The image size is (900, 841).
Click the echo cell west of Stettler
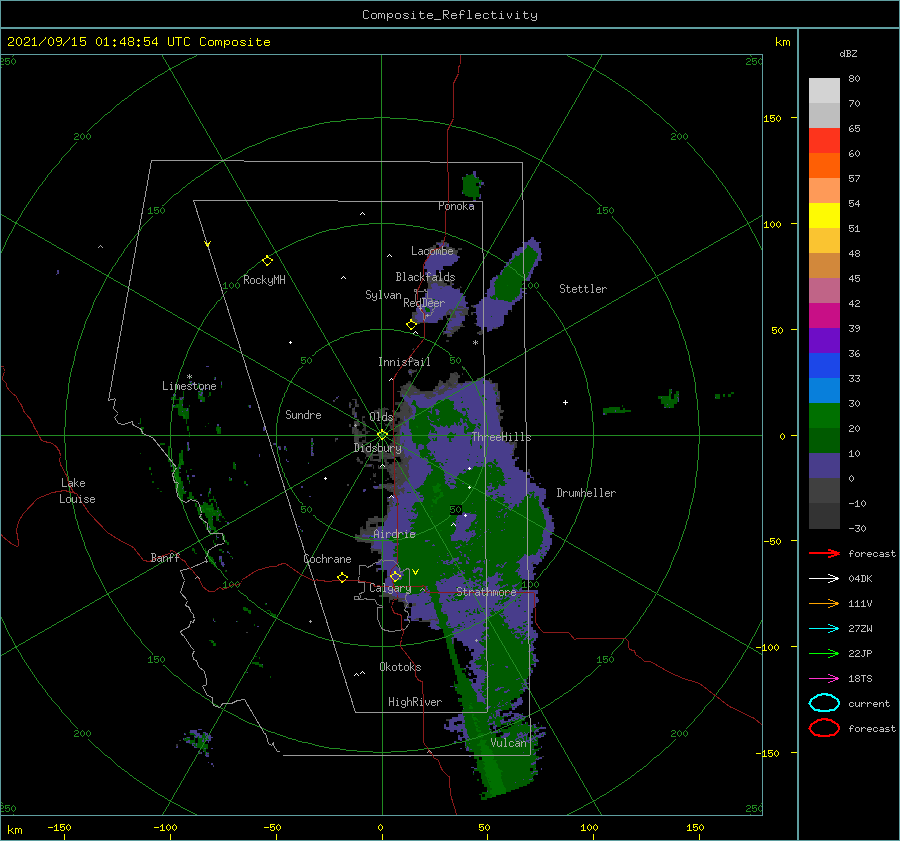[x=508, y=284]
